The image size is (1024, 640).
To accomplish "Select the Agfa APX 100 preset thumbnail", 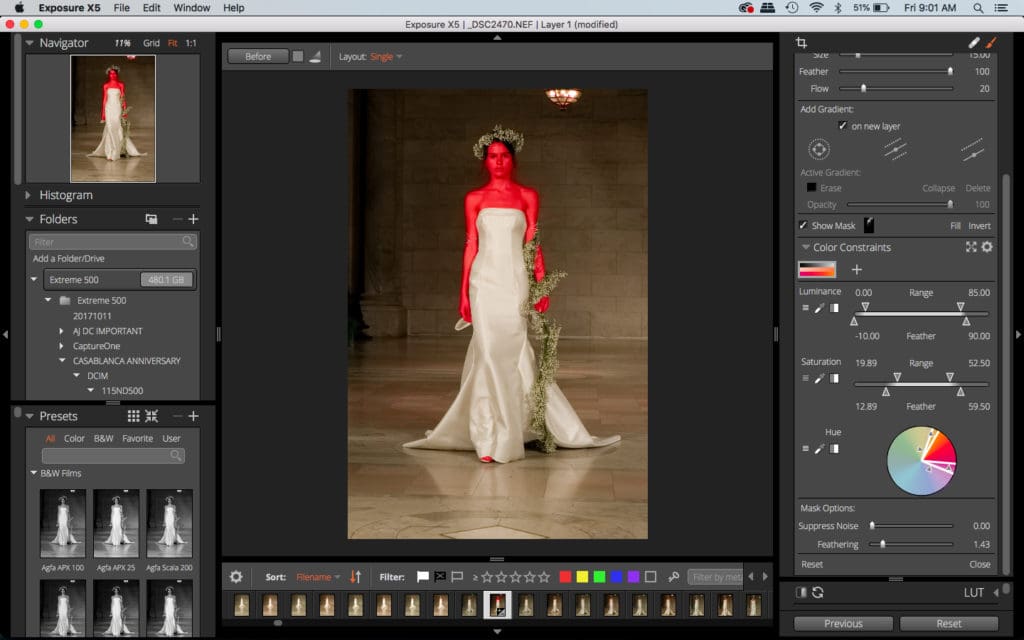I will pos(62,523).
